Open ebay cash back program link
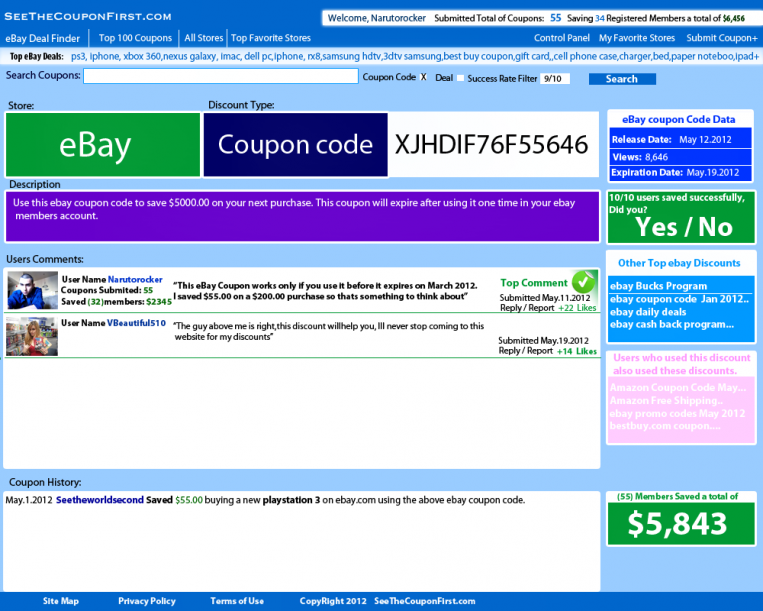This screenshot has width=763, height=611. [672, 324]
